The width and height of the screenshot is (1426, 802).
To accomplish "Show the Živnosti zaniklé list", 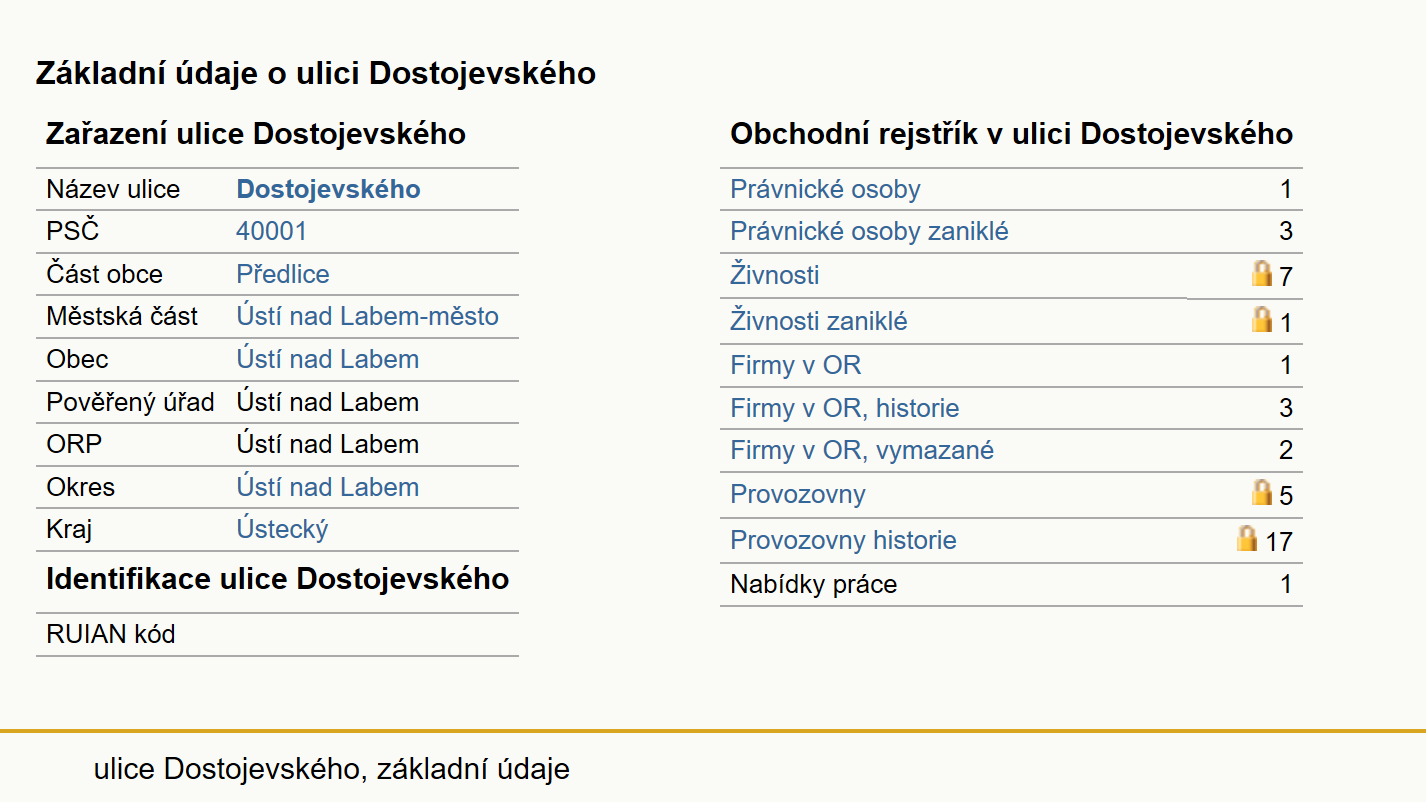I will click(x=819, y=321).
